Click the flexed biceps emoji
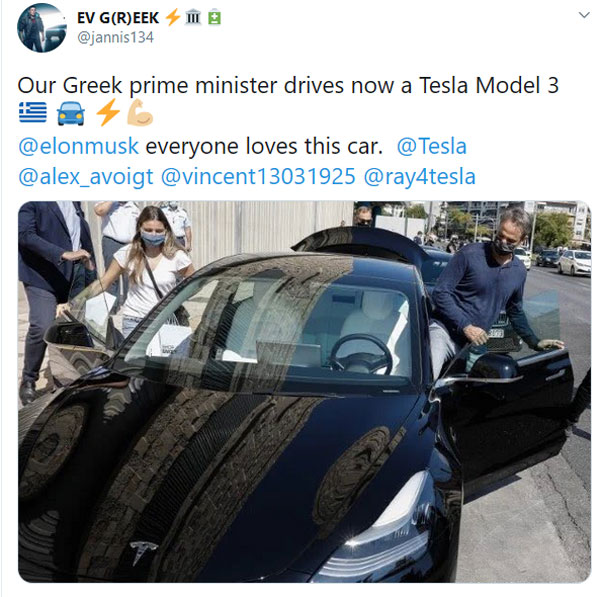The height and width of the screenshot is (597, 600). (x=140, y=113)
